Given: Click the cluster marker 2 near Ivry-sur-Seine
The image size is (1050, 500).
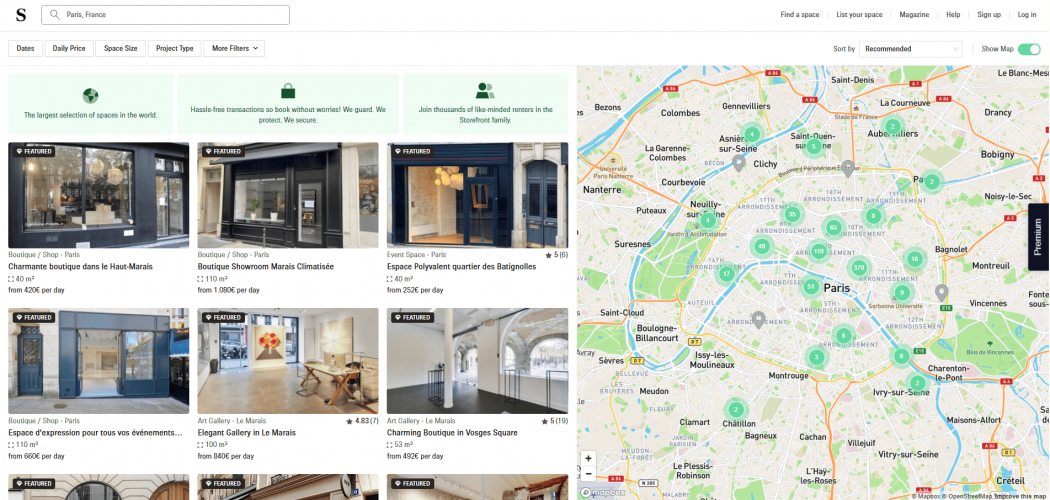Looking at the screenshot, I should (917, 384).
